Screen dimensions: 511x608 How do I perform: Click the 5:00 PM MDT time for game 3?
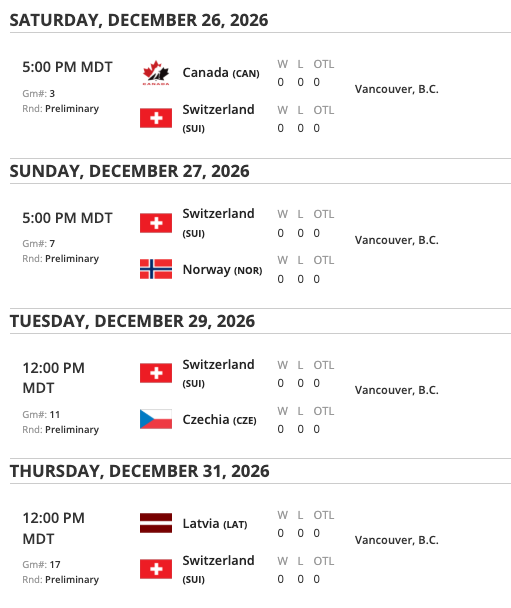pyautogui.click(x=67, y=67)
